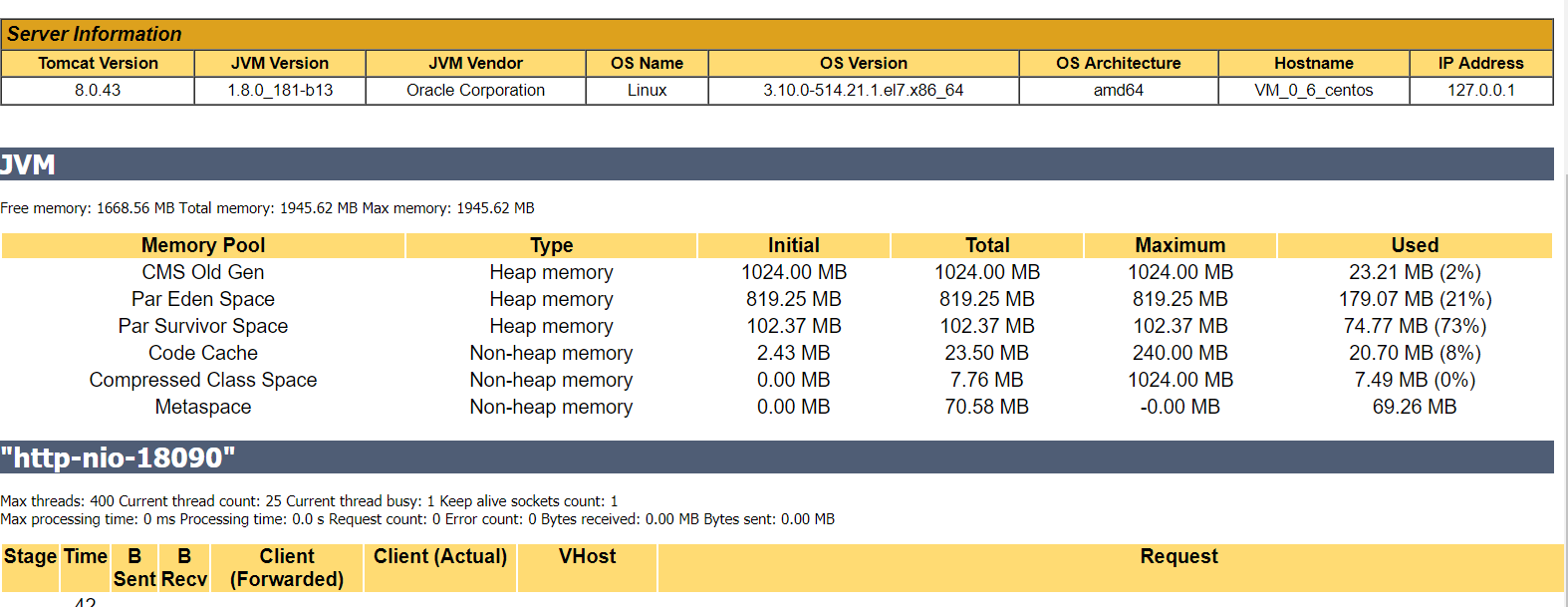Click the JVM Vendor column header

click(x=475, y=63)
